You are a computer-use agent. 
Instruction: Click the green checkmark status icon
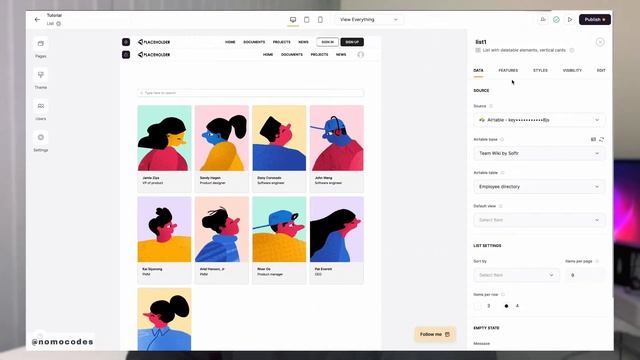[x=556, y=19]
